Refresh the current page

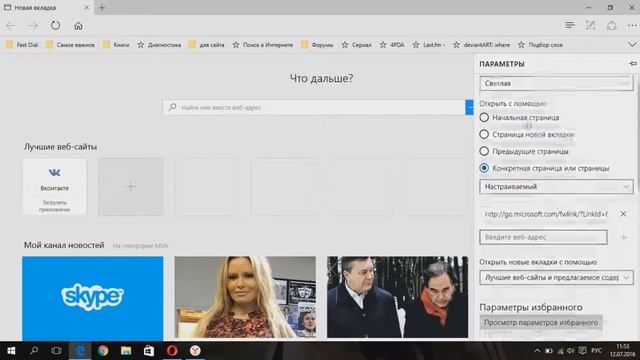click(56, 26)
